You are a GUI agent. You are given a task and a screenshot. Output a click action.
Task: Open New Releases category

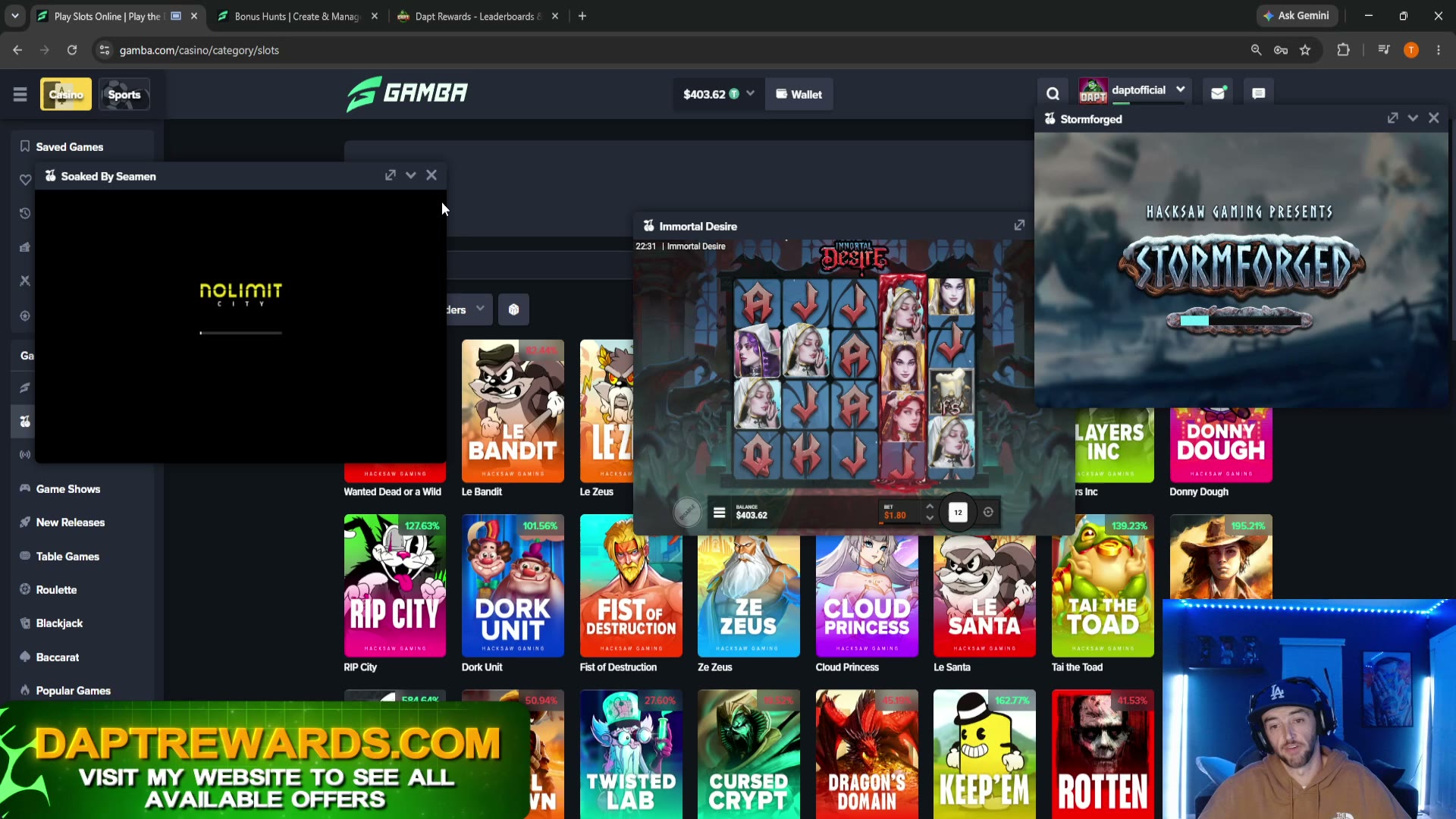coord(71,522)
